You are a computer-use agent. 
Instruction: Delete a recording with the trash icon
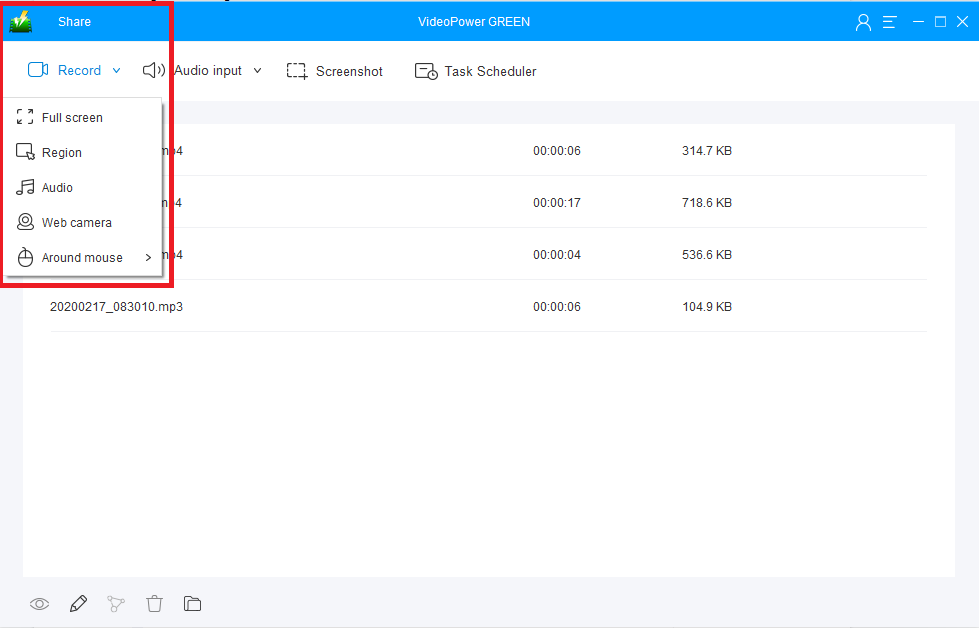coord(154,603)
